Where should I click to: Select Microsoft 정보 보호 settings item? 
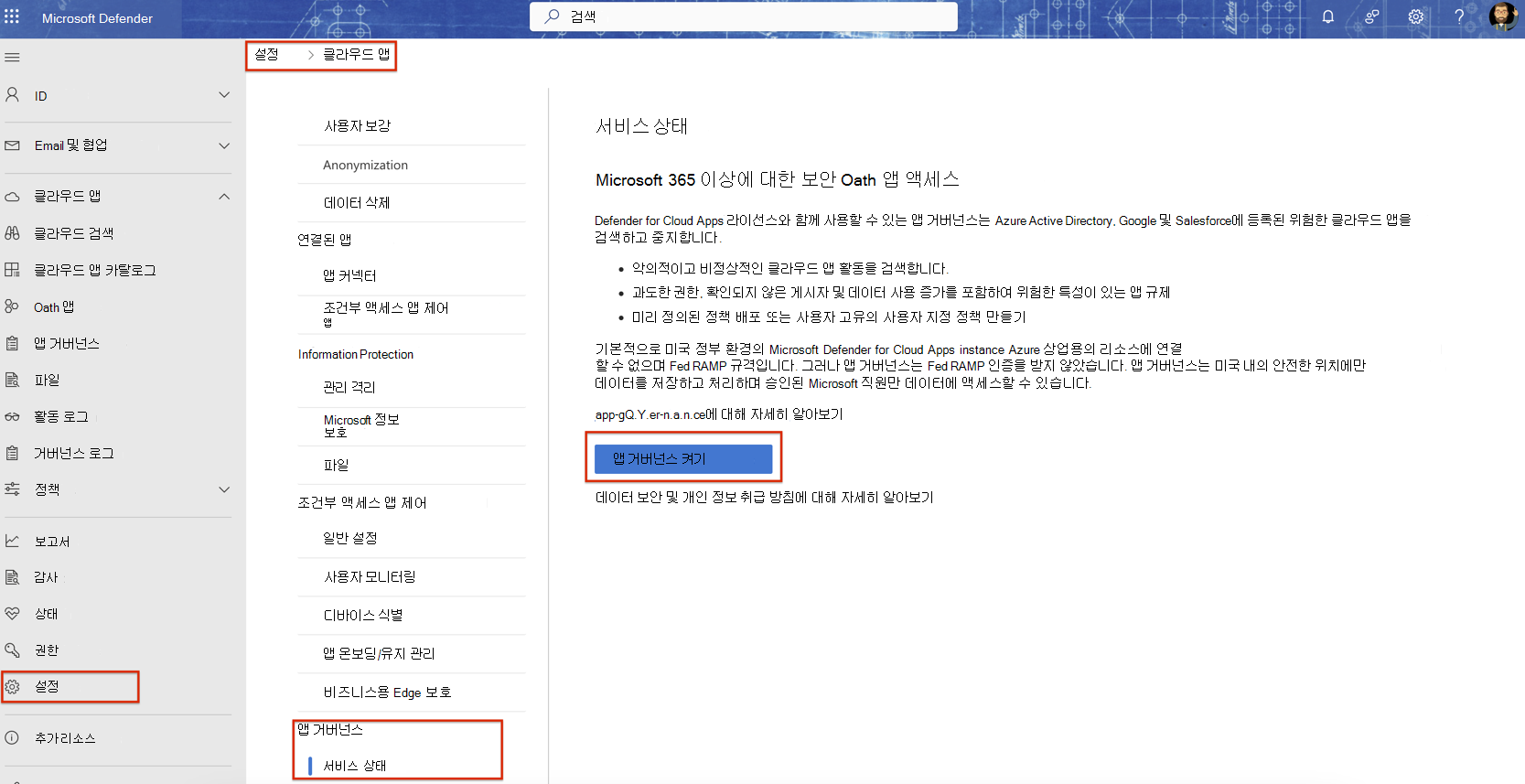pyautogui.click(x=361, y=425)
